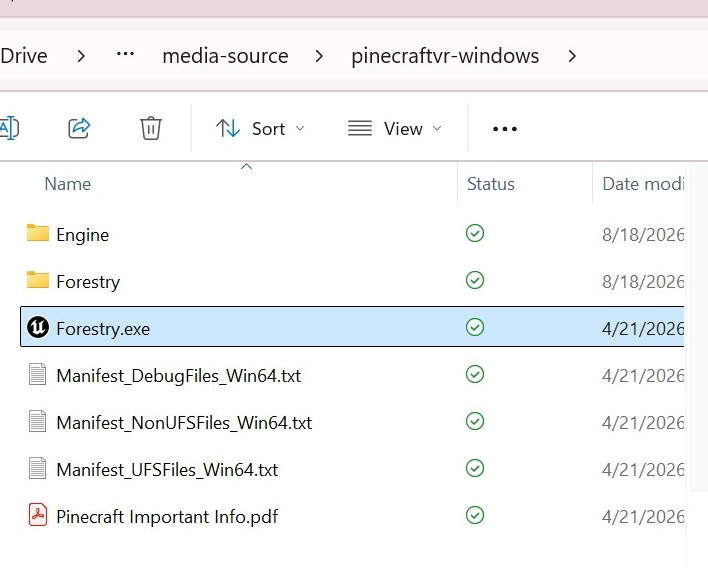Sort by the Status column header
This screenshot has width=708, height=568.
(x=491, y=184)
